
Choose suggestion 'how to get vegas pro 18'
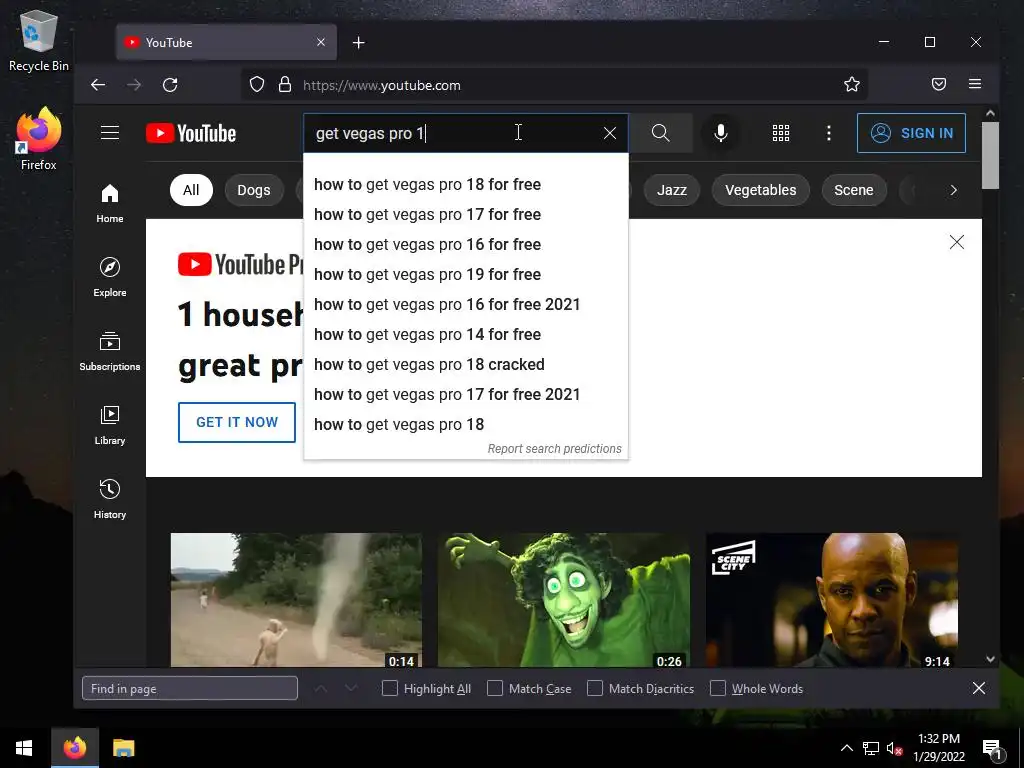(x=466, y=424)
